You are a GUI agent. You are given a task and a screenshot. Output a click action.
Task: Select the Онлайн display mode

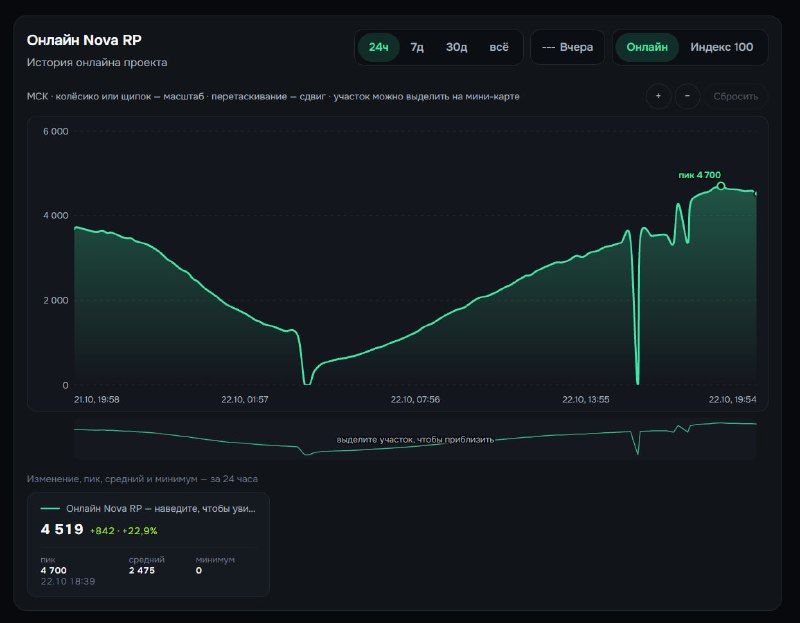click(x=646, y=47)
